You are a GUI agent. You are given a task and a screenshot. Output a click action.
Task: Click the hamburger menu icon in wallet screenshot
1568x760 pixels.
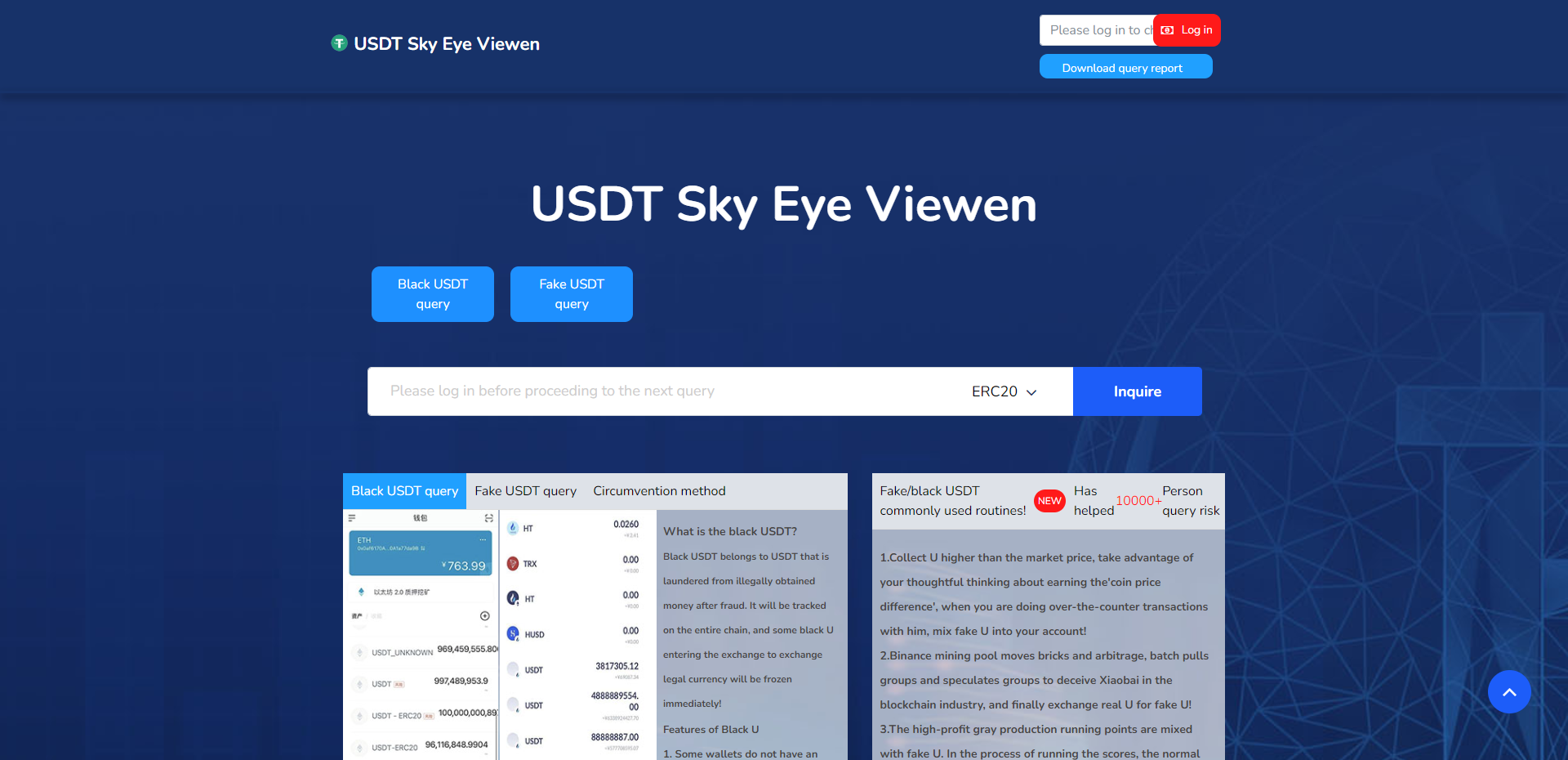352,518
